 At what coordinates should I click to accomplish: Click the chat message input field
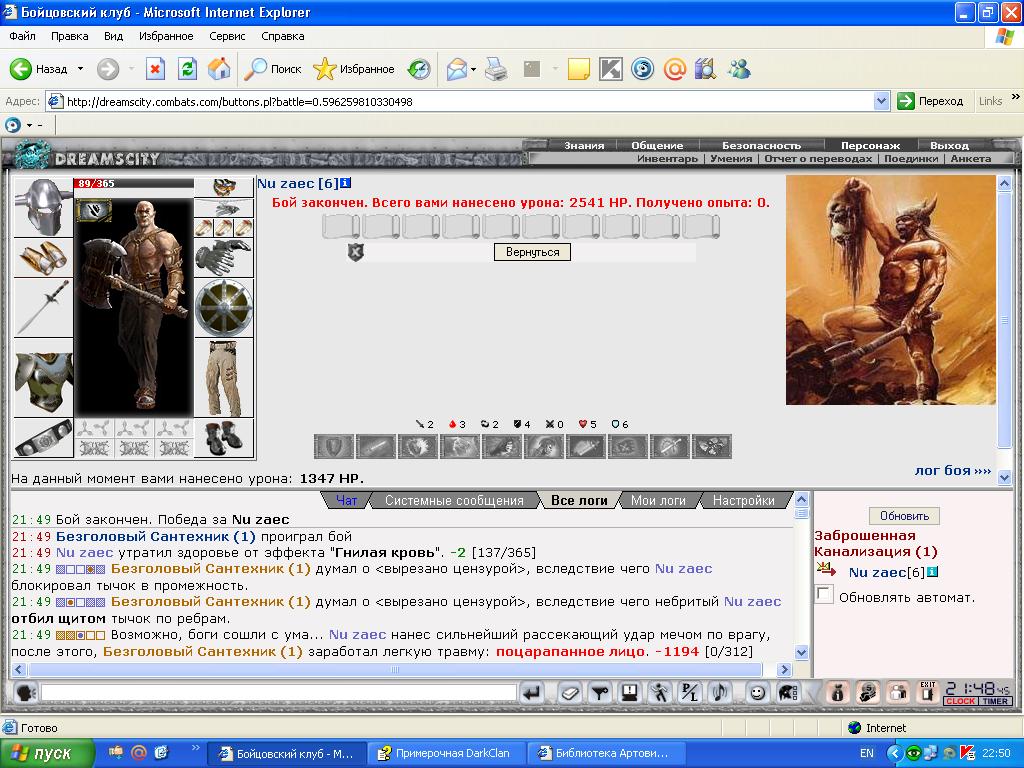[279, 692]
